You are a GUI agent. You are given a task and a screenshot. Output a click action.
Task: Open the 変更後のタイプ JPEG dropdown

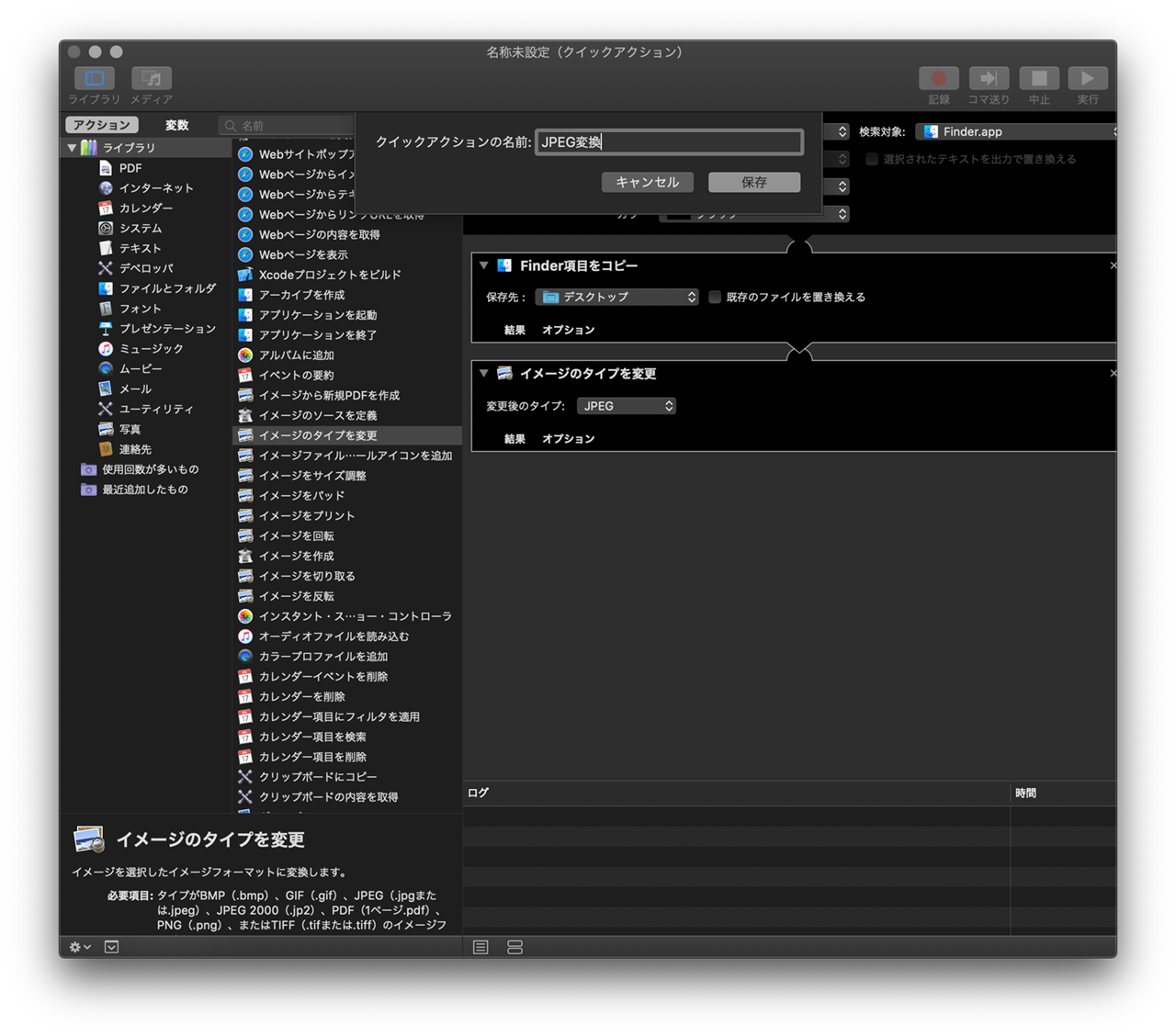click(x=627, y=406)
